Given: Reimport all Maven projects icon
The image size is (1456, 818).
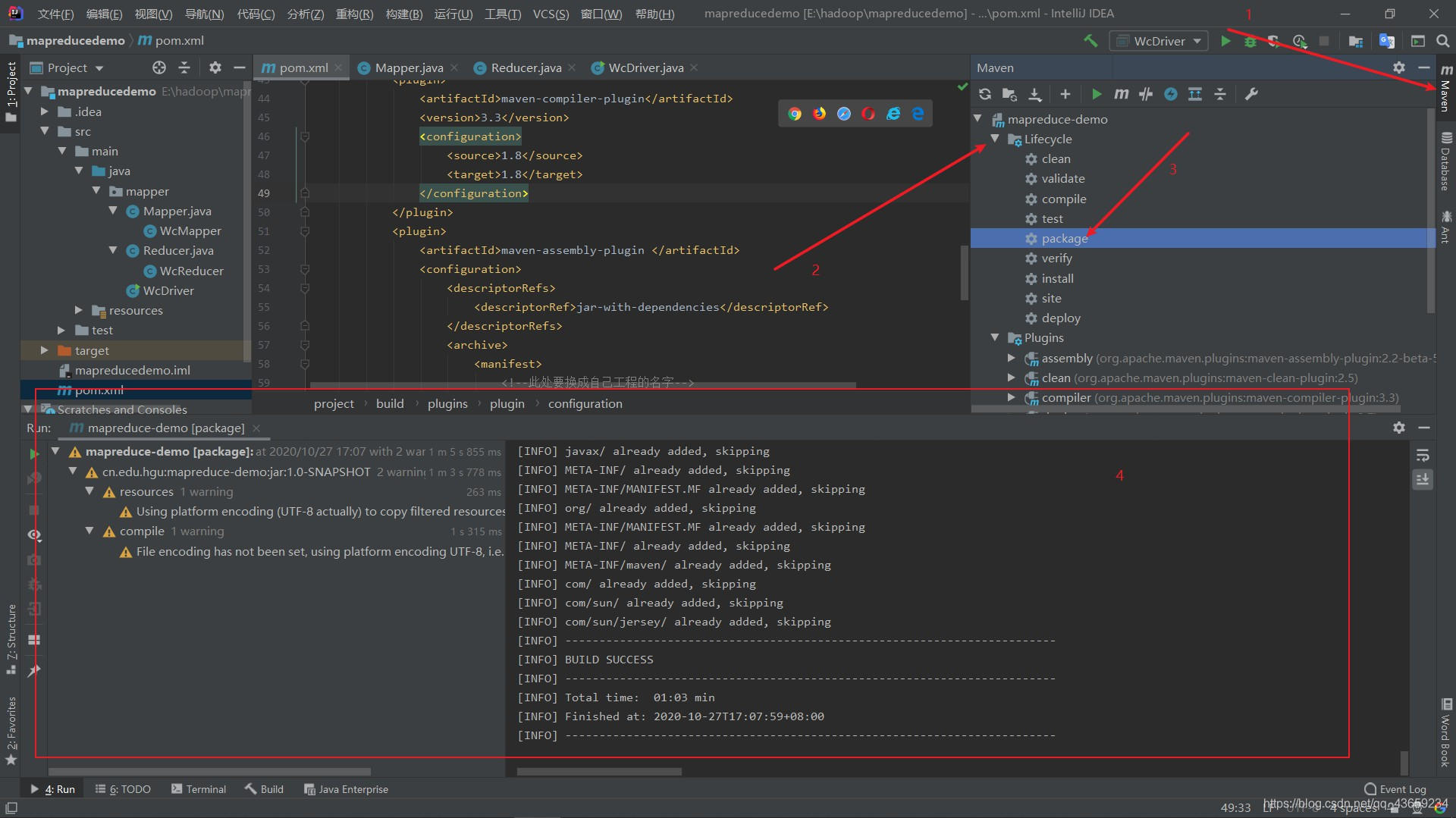Looking at the screenshot, I should pyautogui.click(x=985, y=94).
